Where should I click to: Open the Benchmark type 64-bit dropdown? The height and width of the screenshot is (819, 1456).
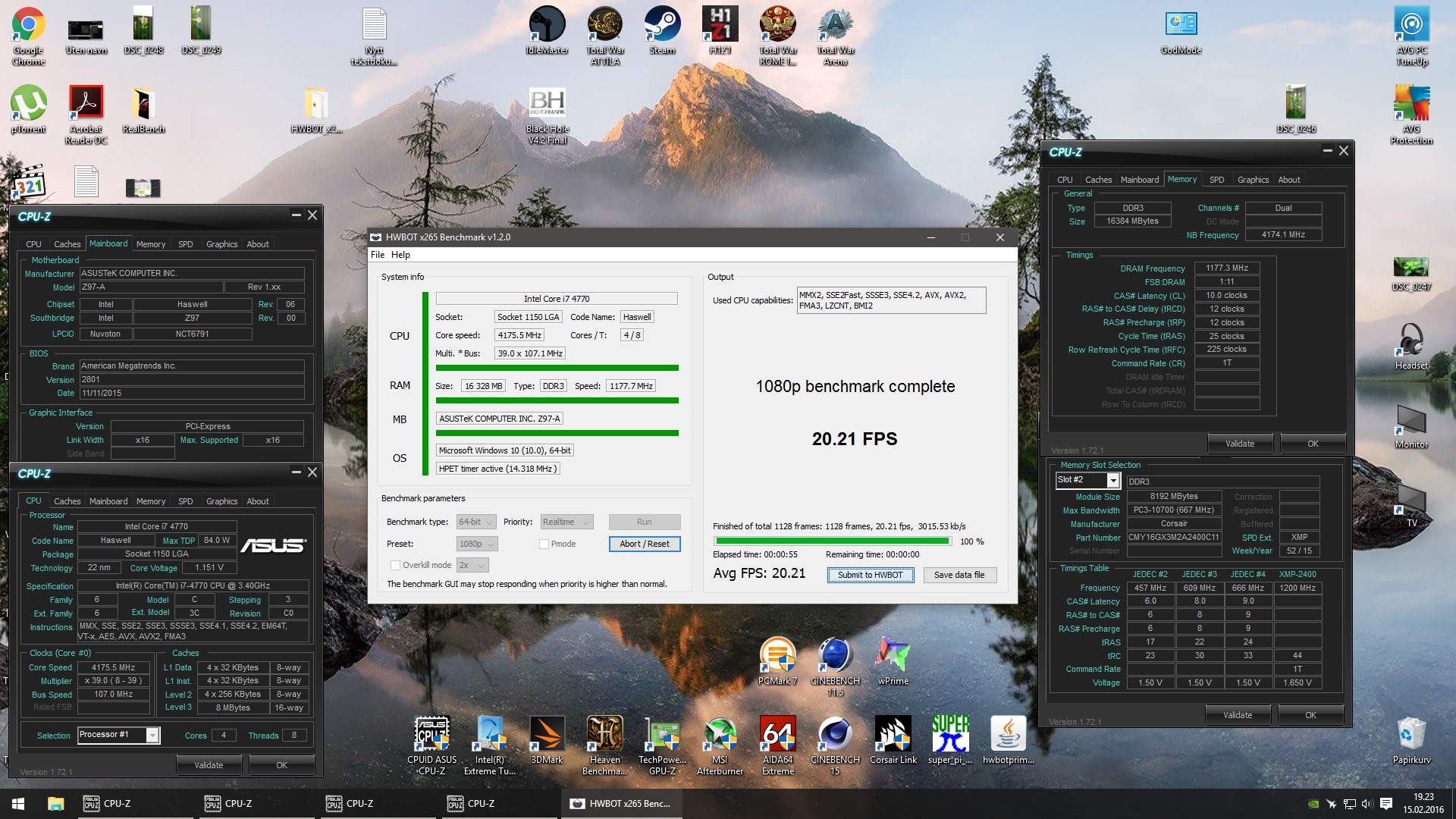click(x=476, y=522)
